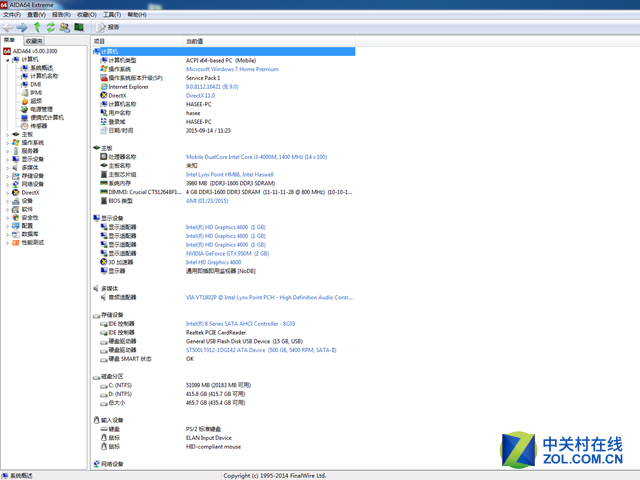
Task: Open the 文件(F) menu
Action: click(12, 15)
